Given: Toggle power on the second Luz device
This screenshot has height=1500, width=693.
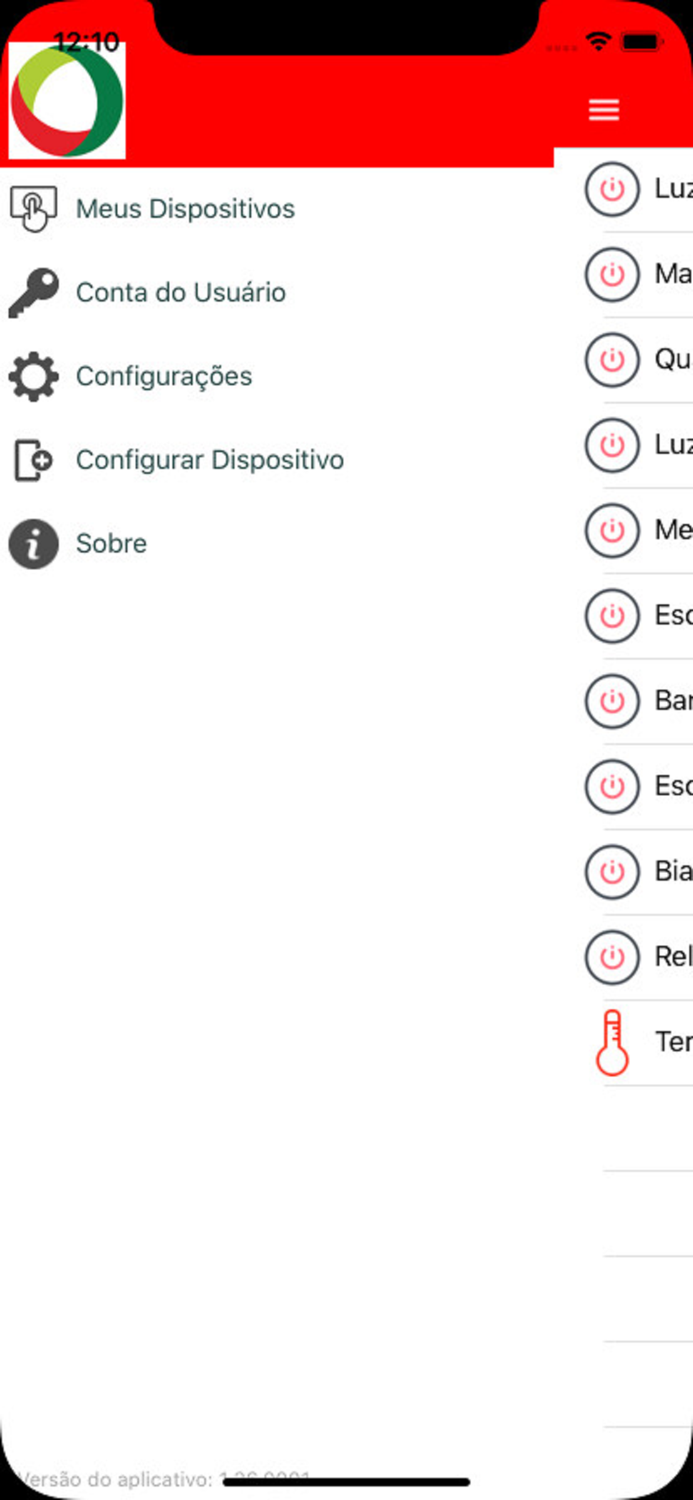Looking at the screenshot, I should coord(611,445).
